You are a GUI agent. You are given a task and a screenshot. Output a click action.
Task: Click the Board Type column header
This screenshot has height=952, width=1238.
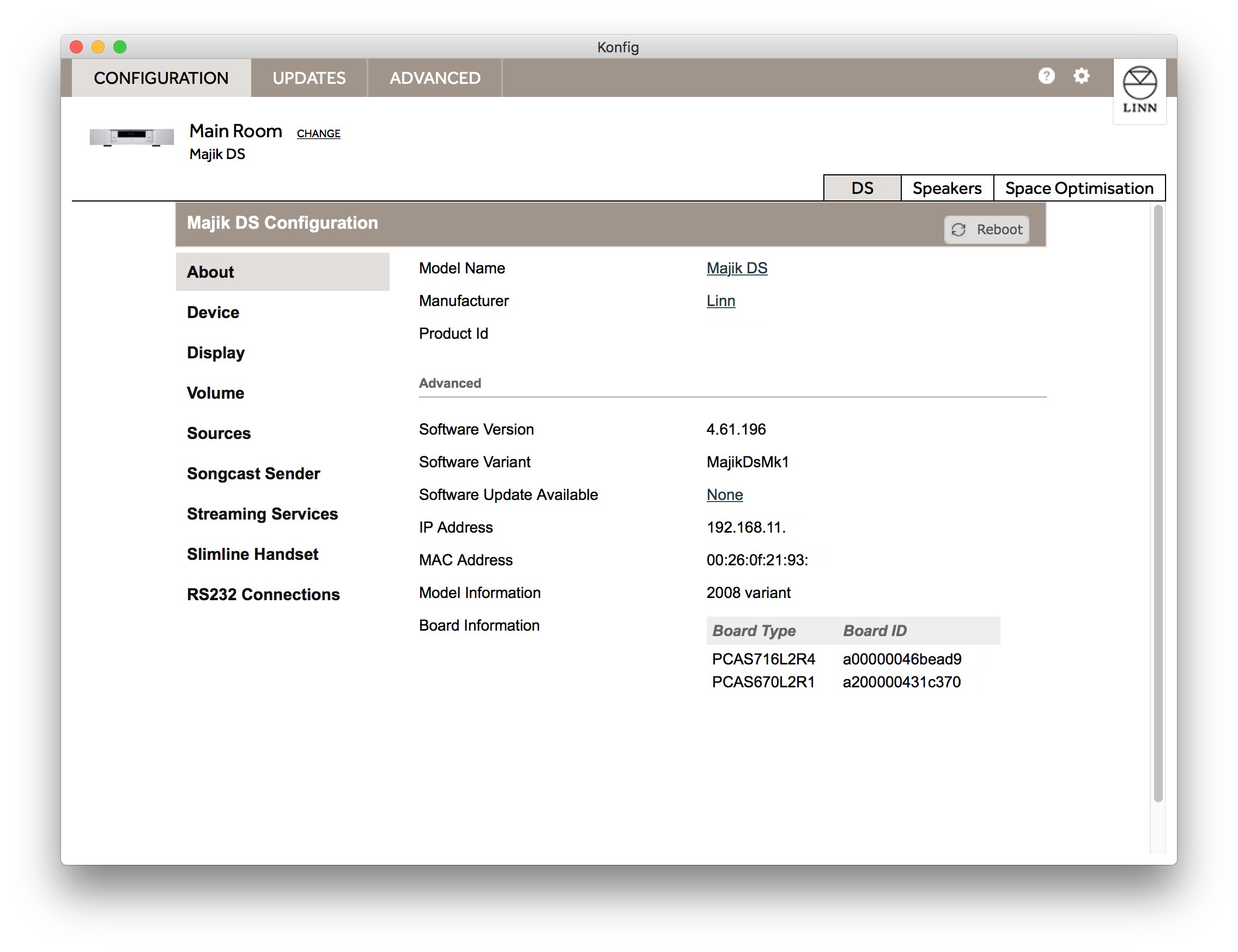pyautogui.click(x=754, y=631)
